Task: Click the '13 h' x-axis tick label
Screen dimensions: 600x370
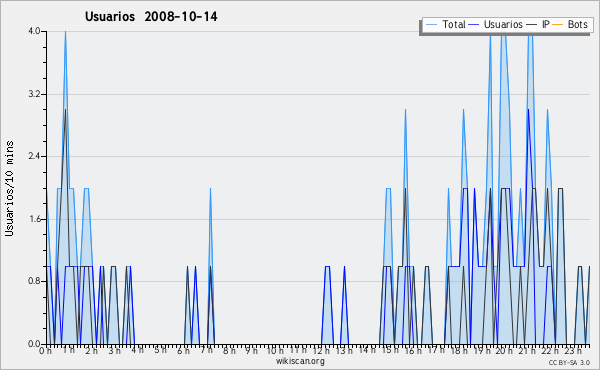Action: pyautogui.click(x=344, y=351)
